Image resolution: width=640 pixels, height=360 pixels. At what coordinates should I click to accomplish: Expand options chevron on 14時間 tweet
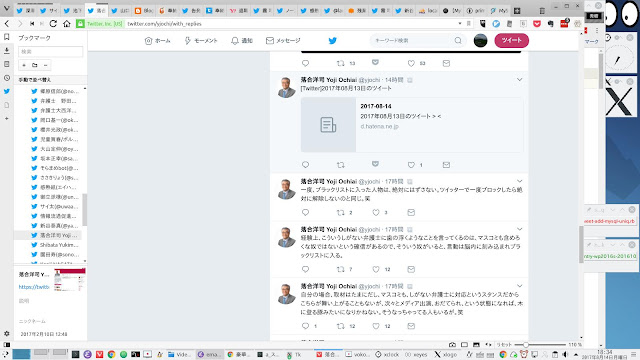click(519, 80)
